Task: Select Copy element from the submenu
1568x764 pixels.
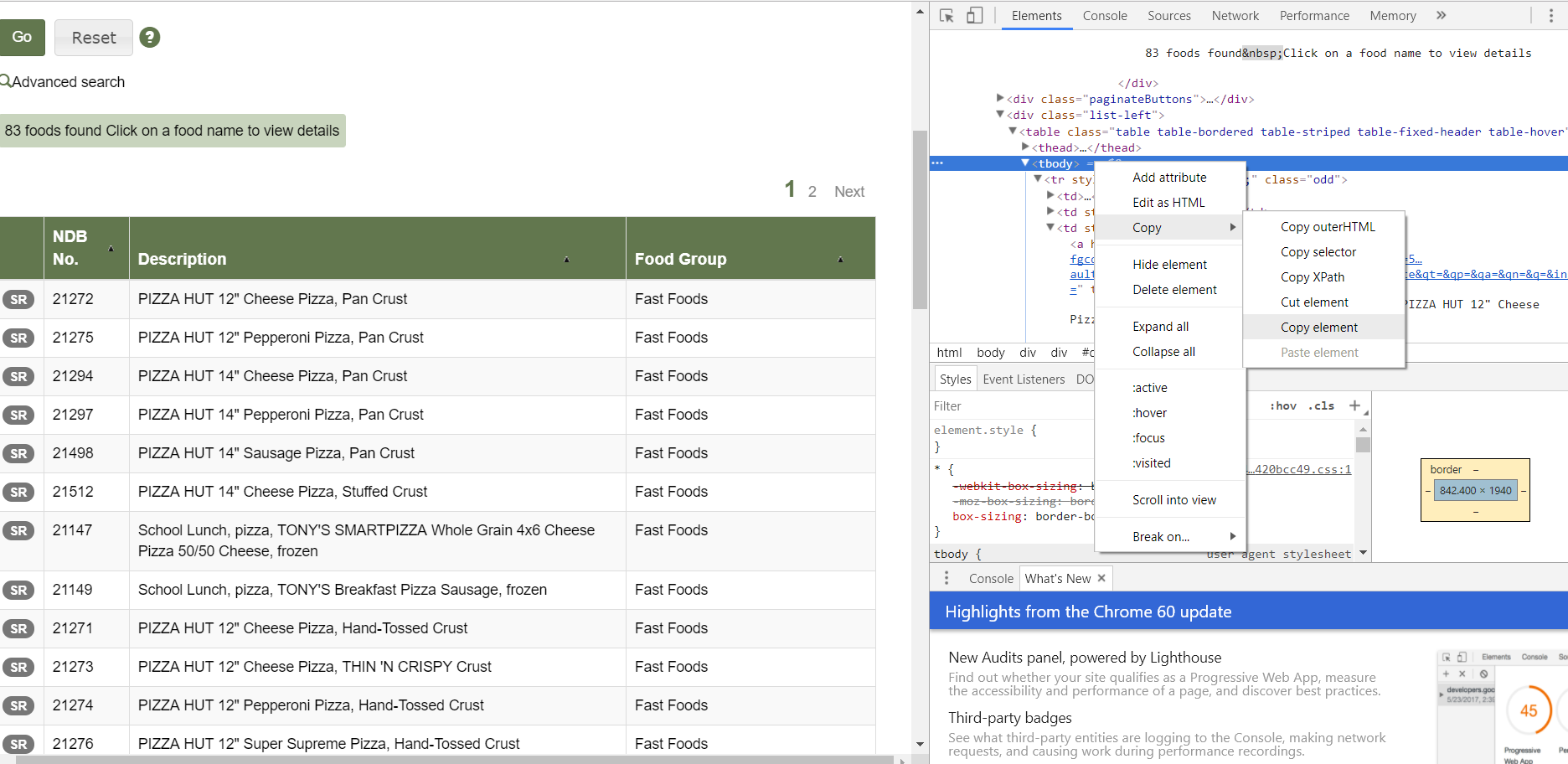Action: click(1318, 328)
